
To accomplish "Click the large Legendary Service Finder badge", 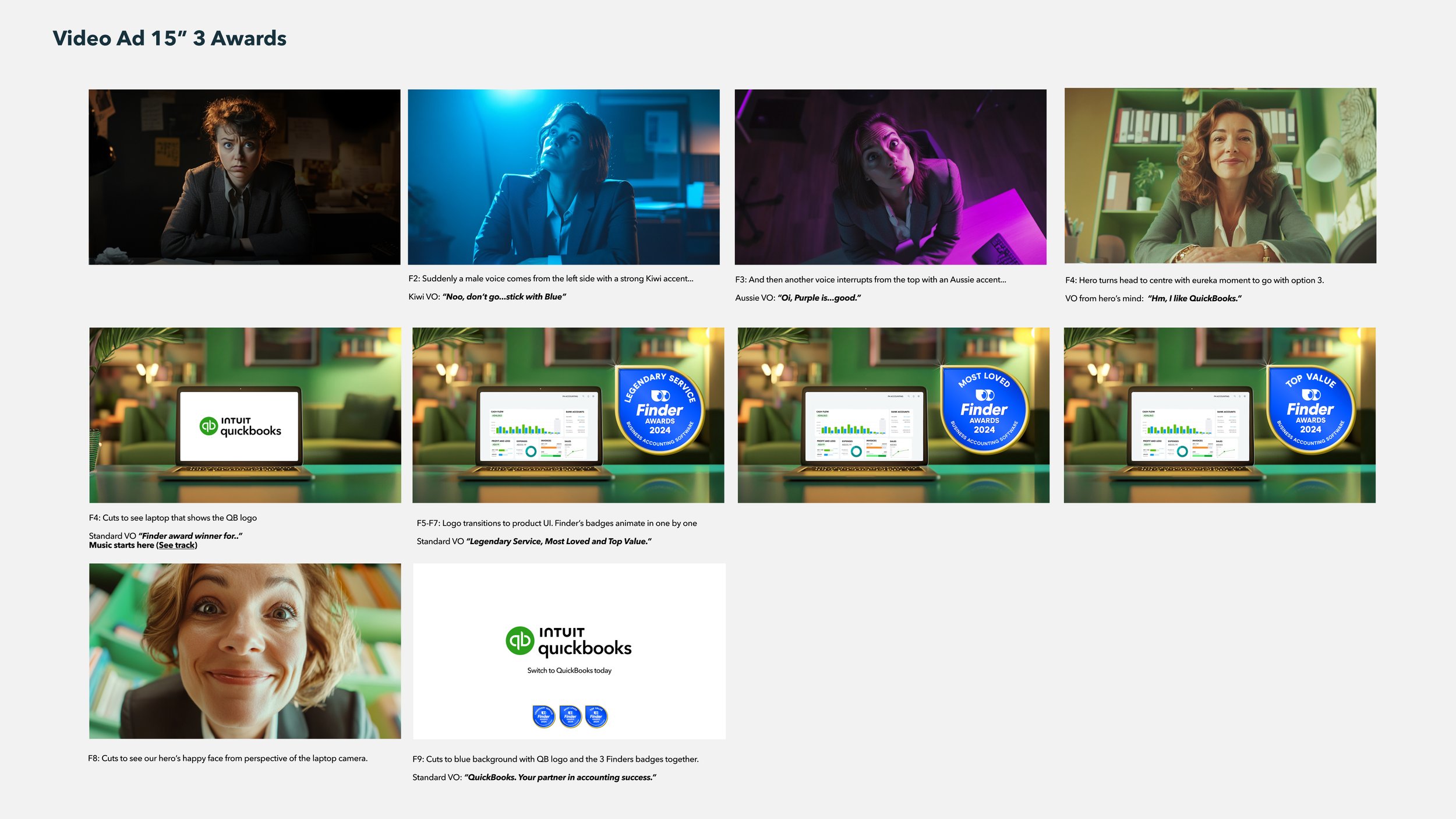I will point(660,411).
